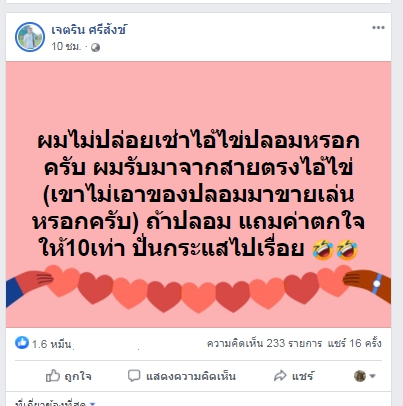View ความคิดเห็น 233 รายการ comments
The image size is (403, 406).
pos(264,343)
